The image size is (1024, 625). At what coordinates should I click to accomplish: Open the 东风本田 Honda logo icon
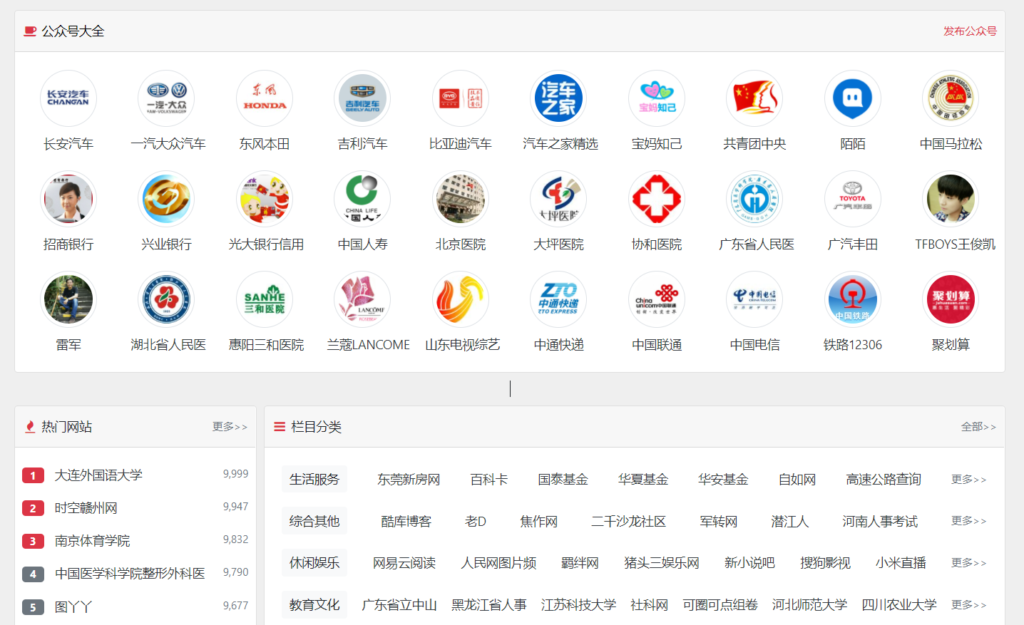point(264,98)
